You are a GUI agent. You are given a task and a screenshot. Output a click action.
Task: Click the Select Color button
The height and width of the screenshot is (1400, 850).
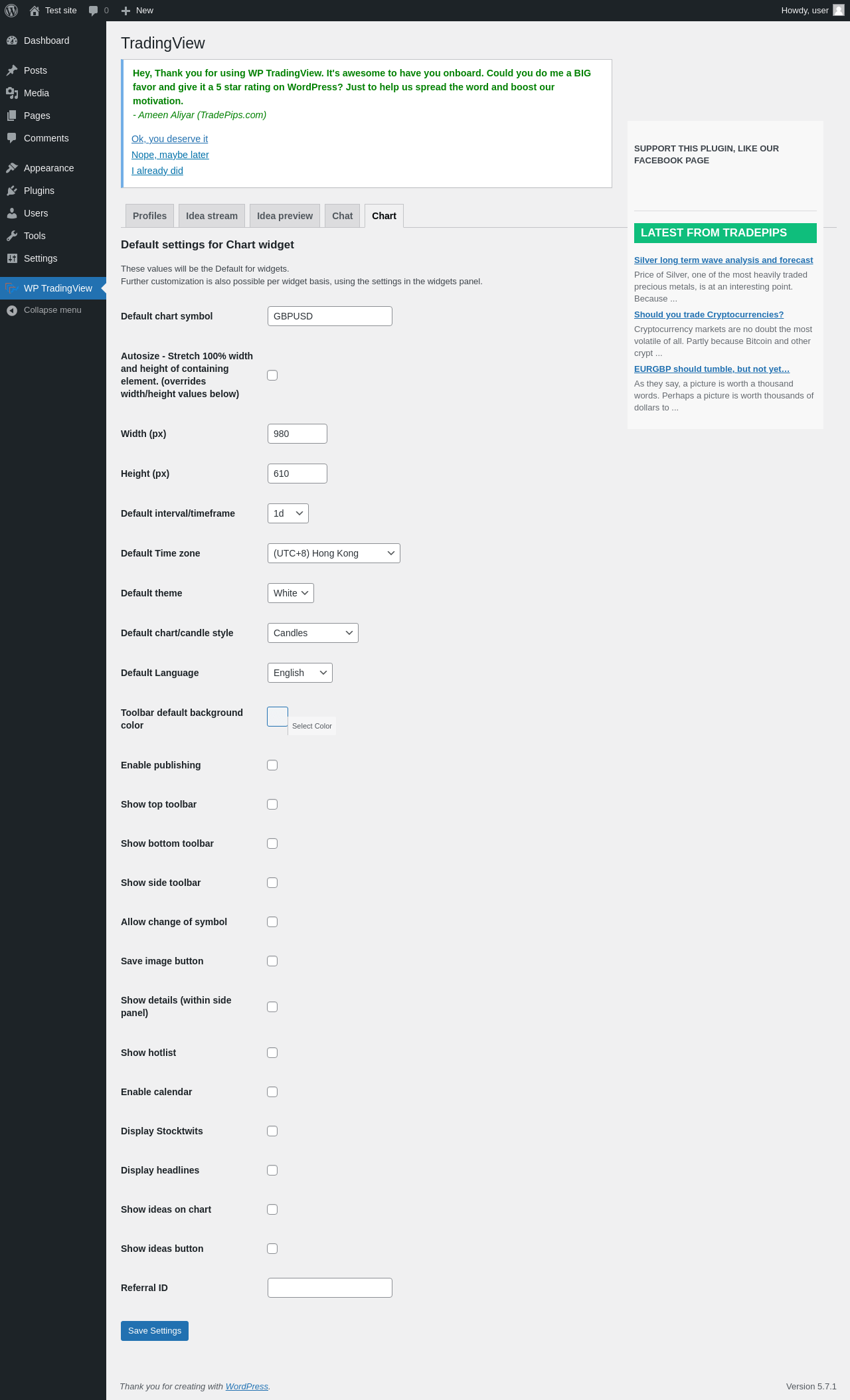coord(312,726)
